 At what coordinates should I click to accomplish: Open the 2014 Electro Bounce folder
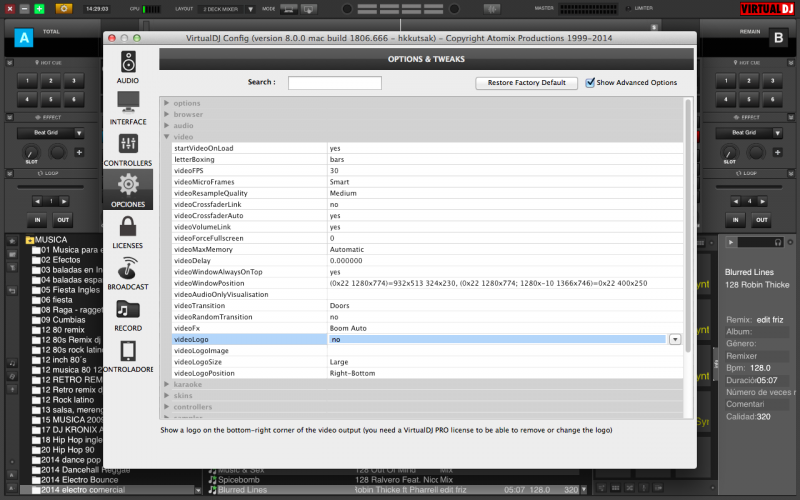(x=75, y=480)
